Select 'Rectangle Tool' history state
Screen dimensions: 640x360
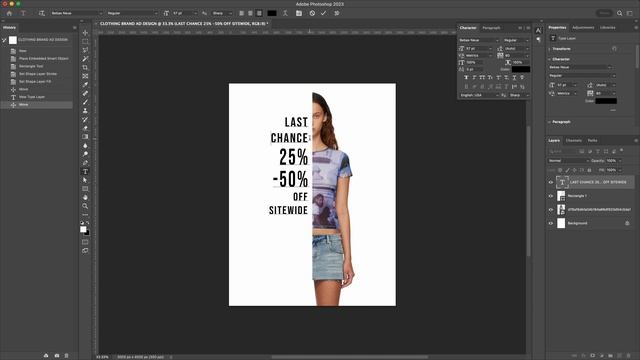(x=31, y=66)
